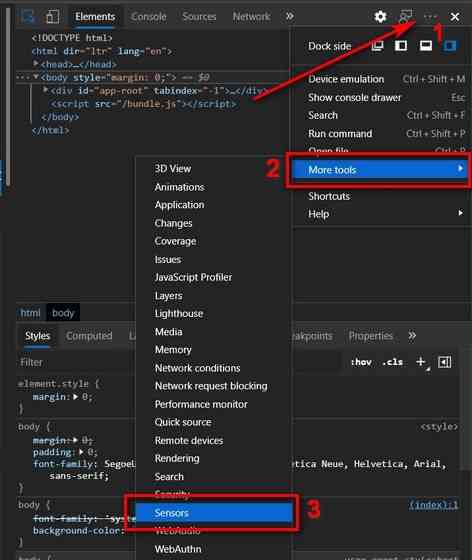Image resolution: width=472 pixels, height=560 pixels.
Task: Add new style rule plus icon
Action: [421, 362]
